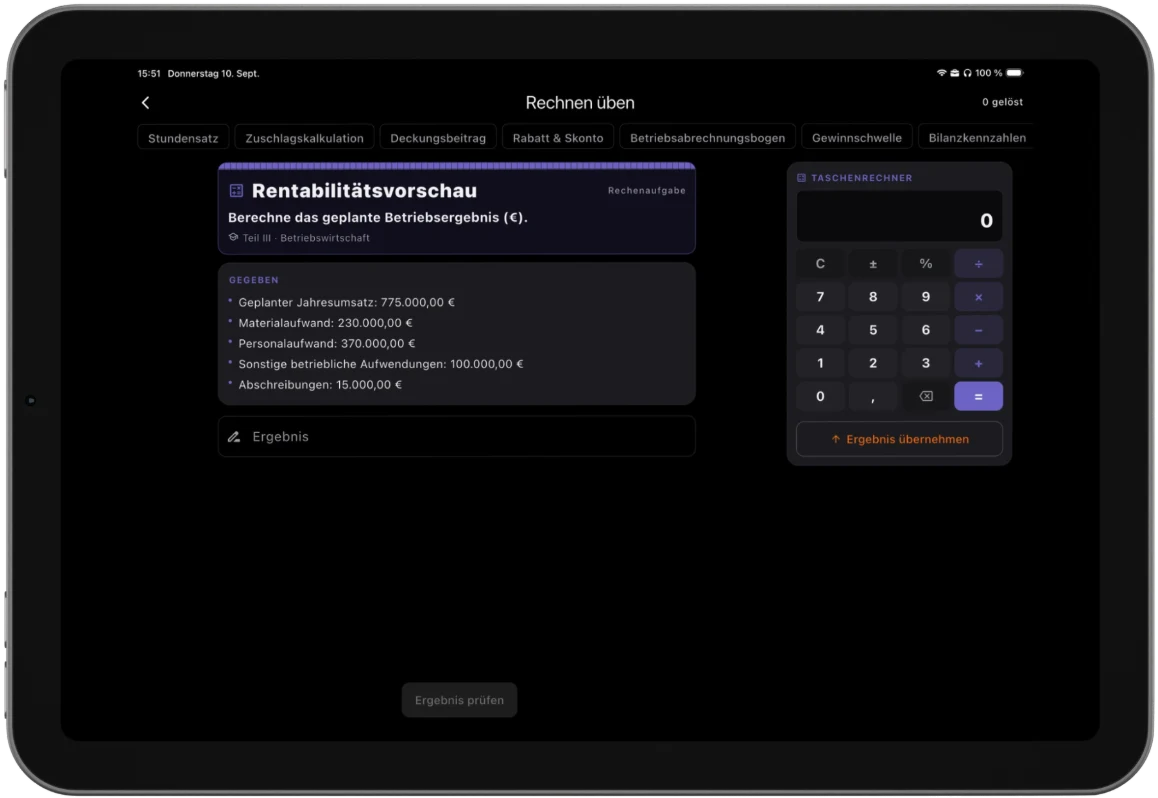Switch to the Zuschlagskalkulation tab
This screenshot has width=1158, height=798.
click(x=304, y=138)
